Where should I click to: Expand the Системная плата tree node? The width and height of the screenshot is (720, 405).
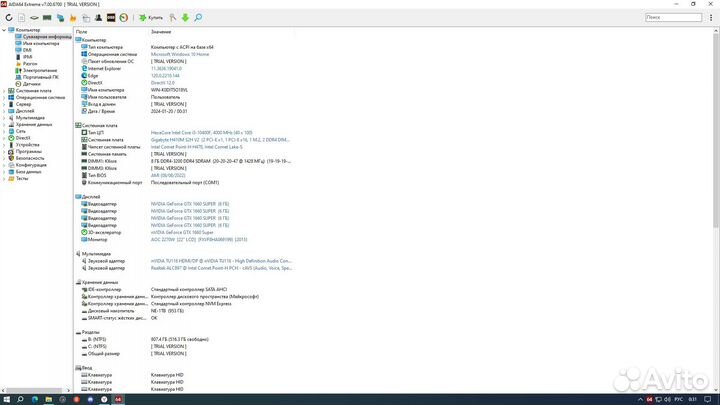click(5, 91)
